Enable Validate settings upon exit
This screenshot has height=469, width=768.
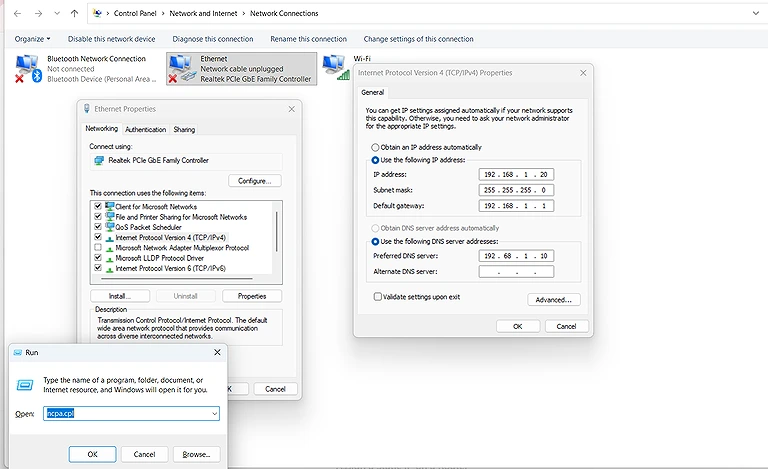click(378, 297)
